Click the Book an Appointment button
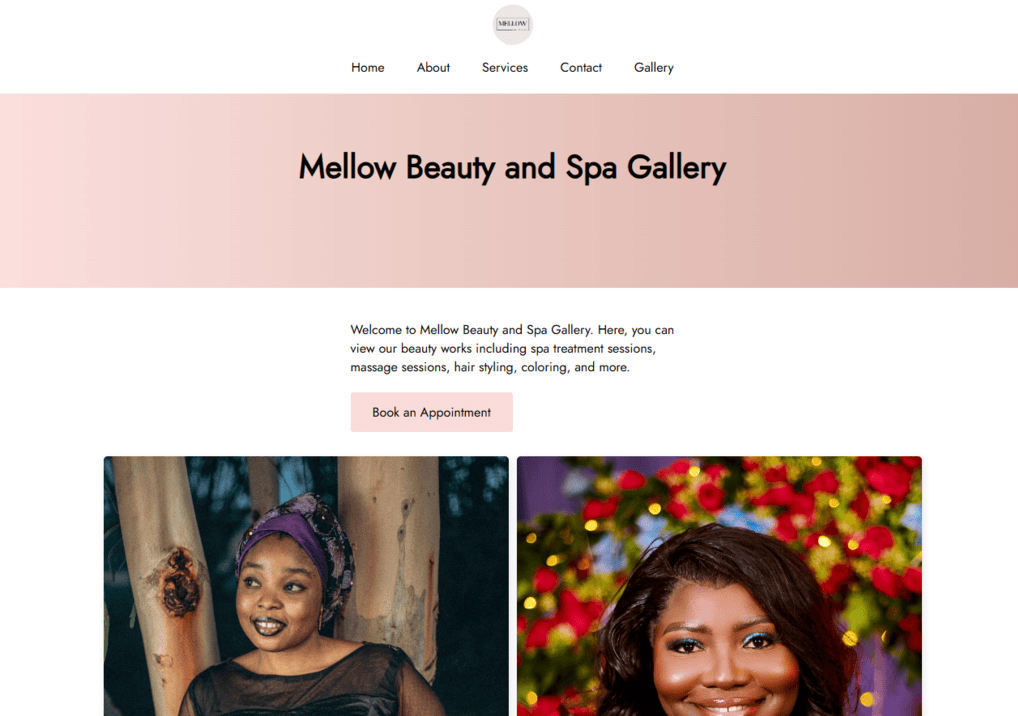The width and height of the screenshot is (1018, 716). pos(432,412)
